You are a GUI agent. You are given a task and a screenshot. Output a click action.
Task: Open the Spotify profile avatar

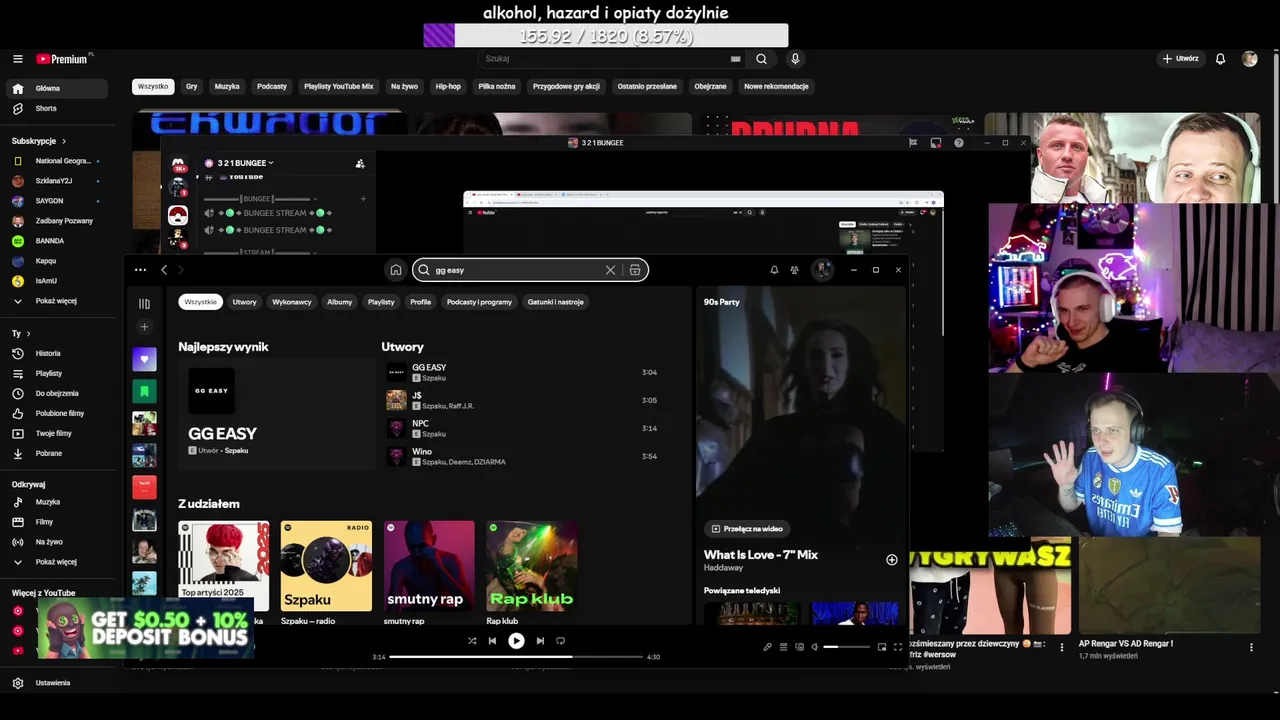click(822, 270)
